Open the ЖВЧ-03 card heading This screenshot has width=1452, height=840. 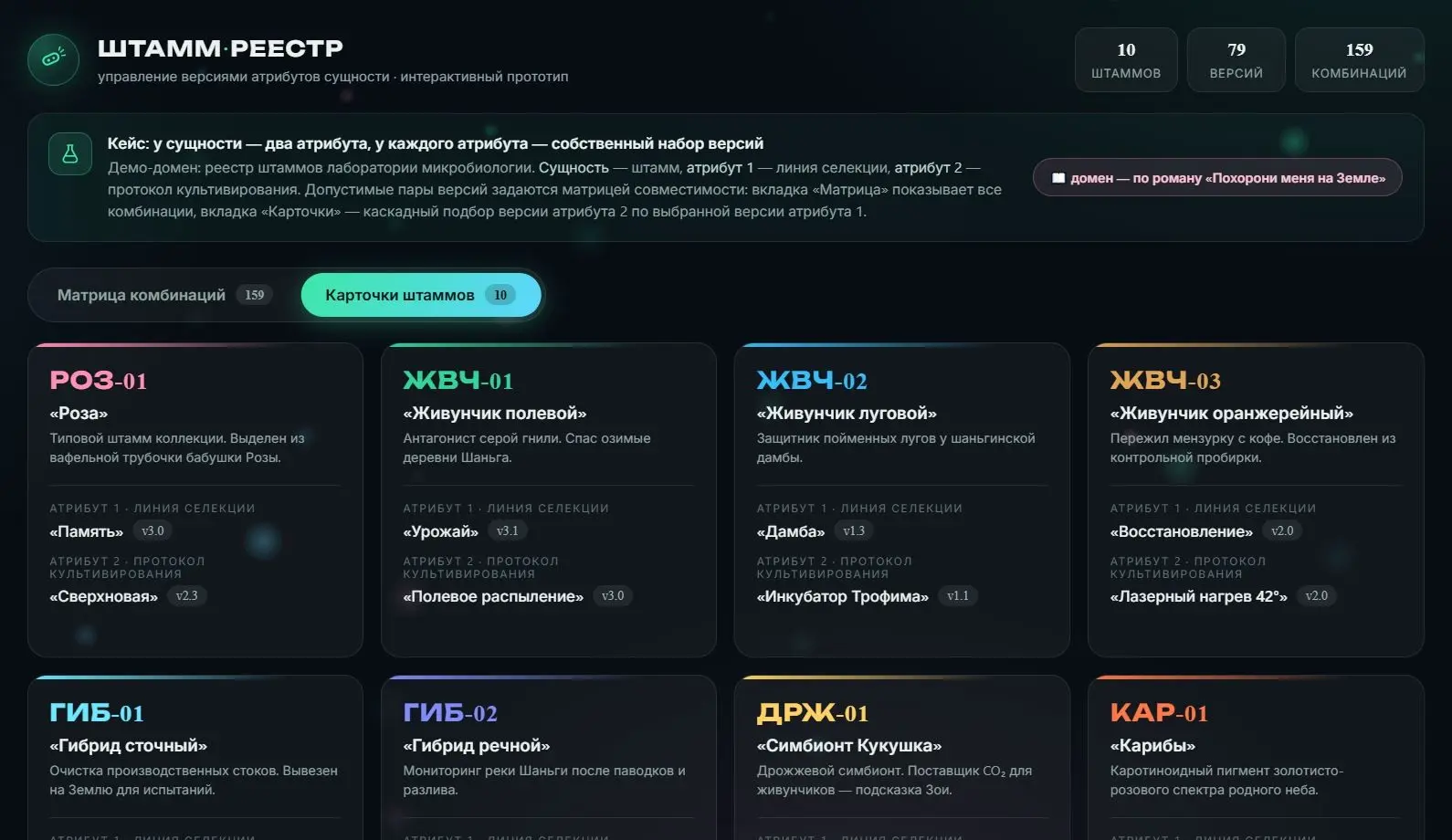[1165, 380]
